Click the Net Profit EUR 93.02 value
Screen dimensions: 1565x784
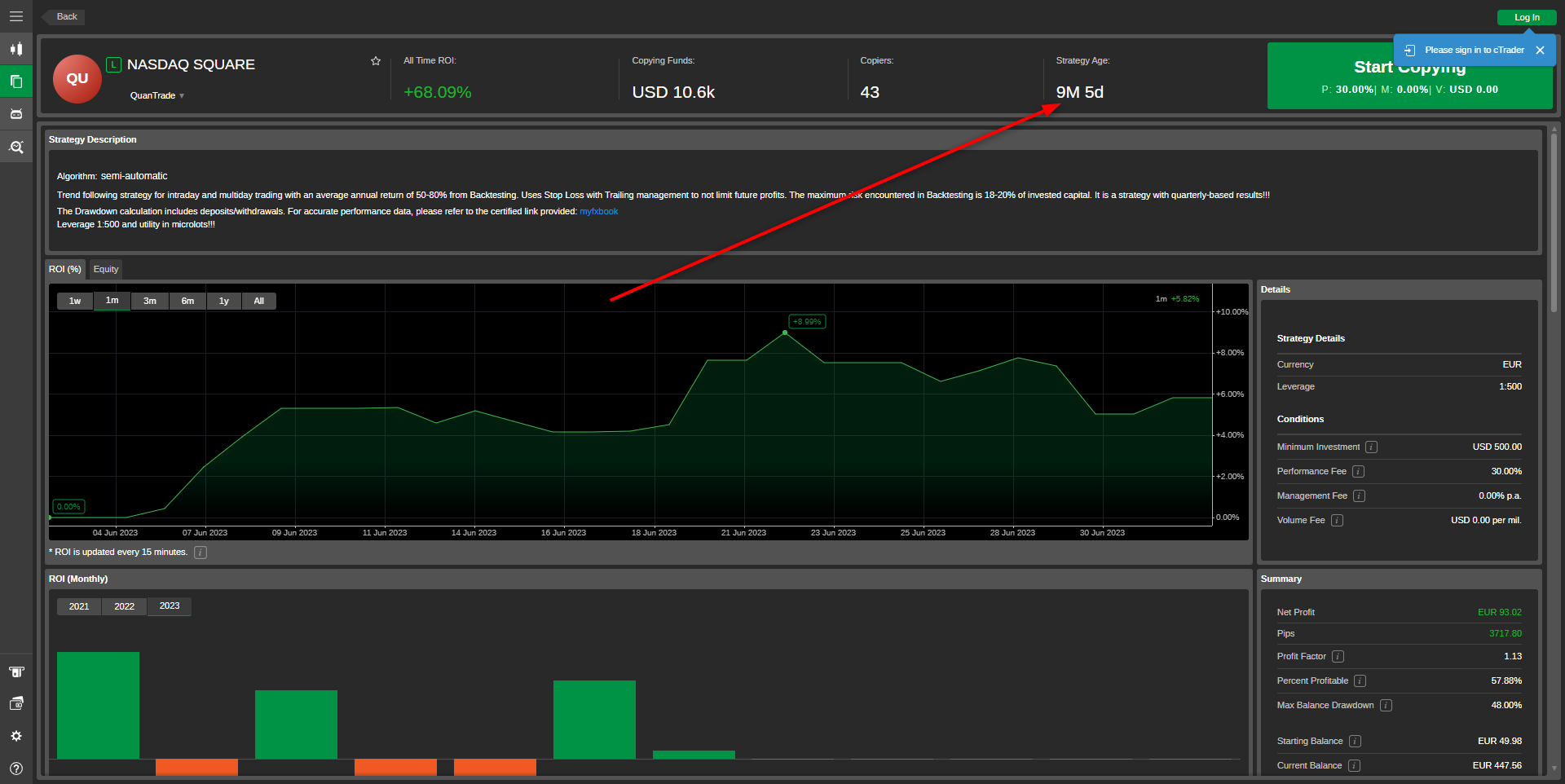point(1500,612)
